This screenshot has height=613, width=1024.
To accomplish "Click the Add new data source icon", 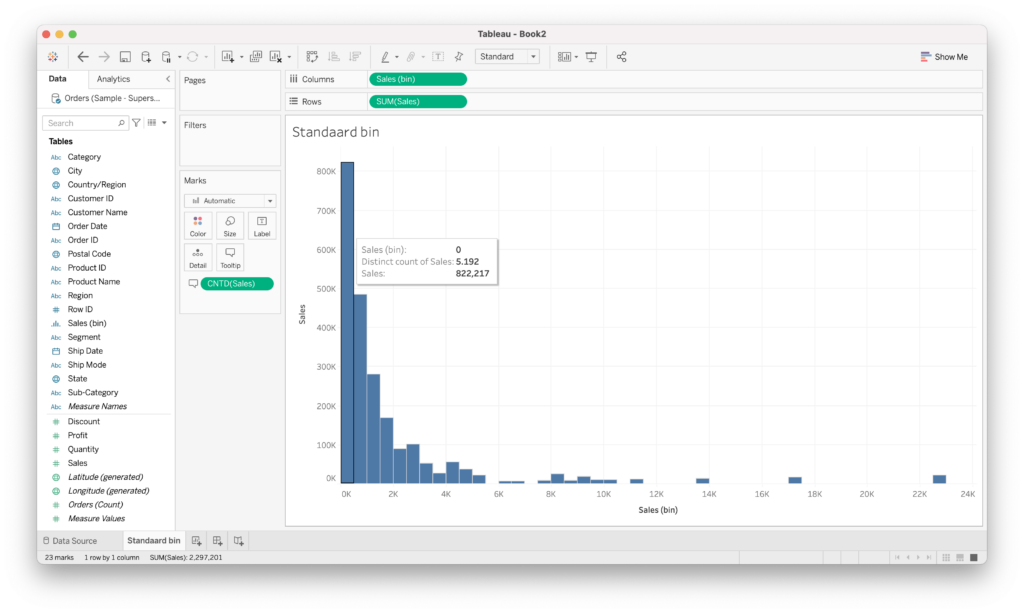I will (x=146, y=57).
